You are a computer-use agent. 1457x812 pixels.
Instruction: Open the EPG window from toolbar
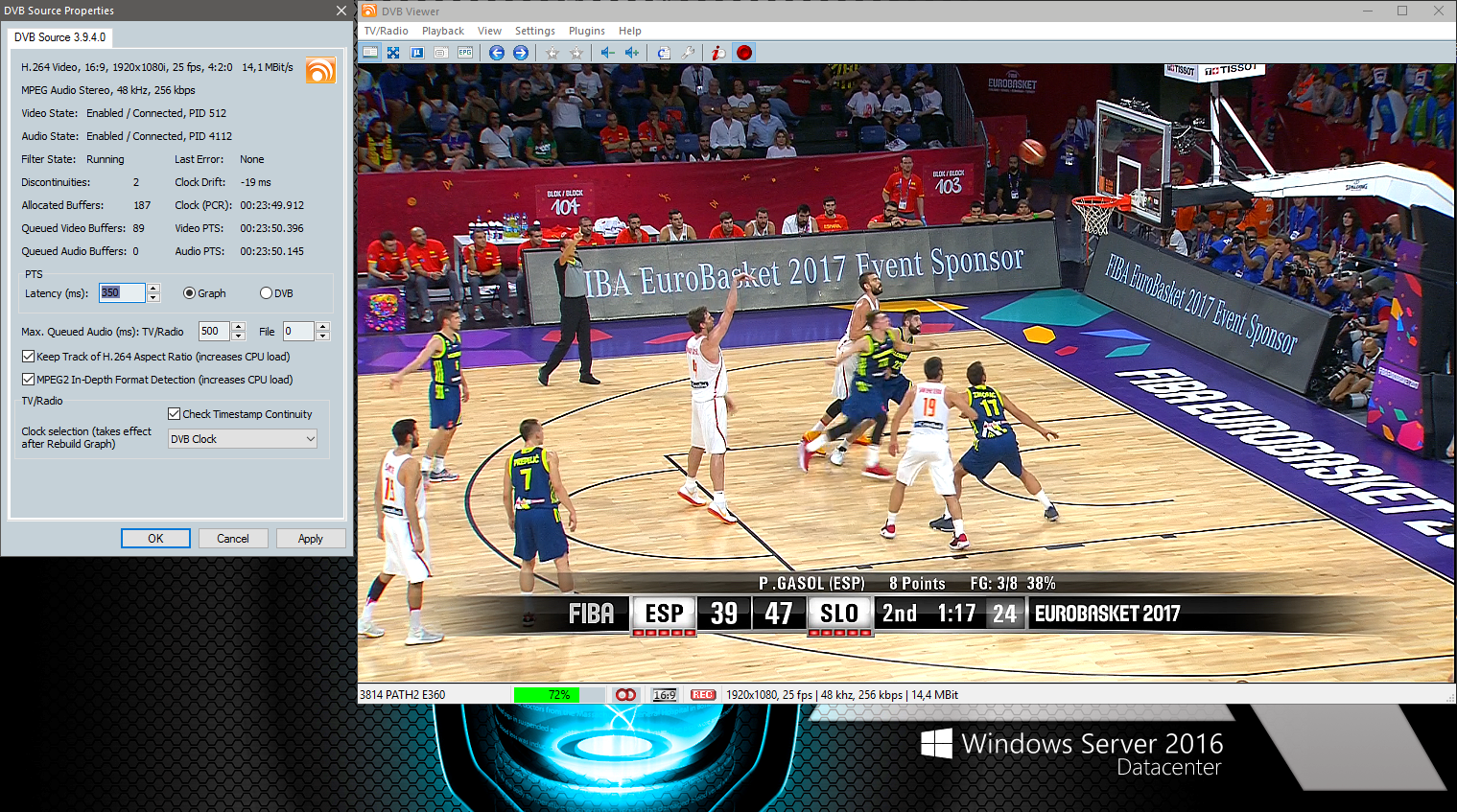[x=465, y=53]
